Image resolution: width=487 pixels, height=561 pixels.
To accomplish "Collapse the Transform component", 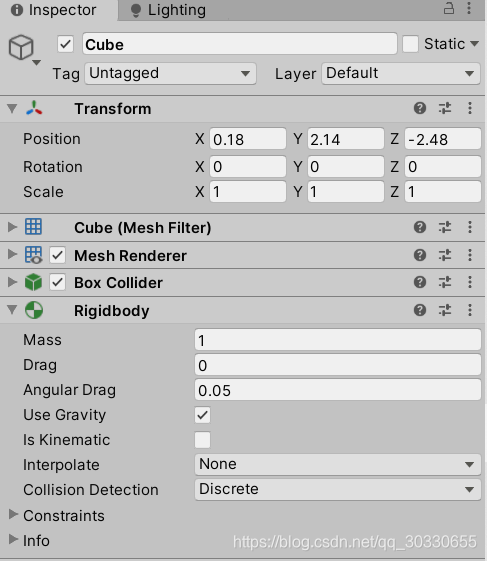I will coord(12,108).
